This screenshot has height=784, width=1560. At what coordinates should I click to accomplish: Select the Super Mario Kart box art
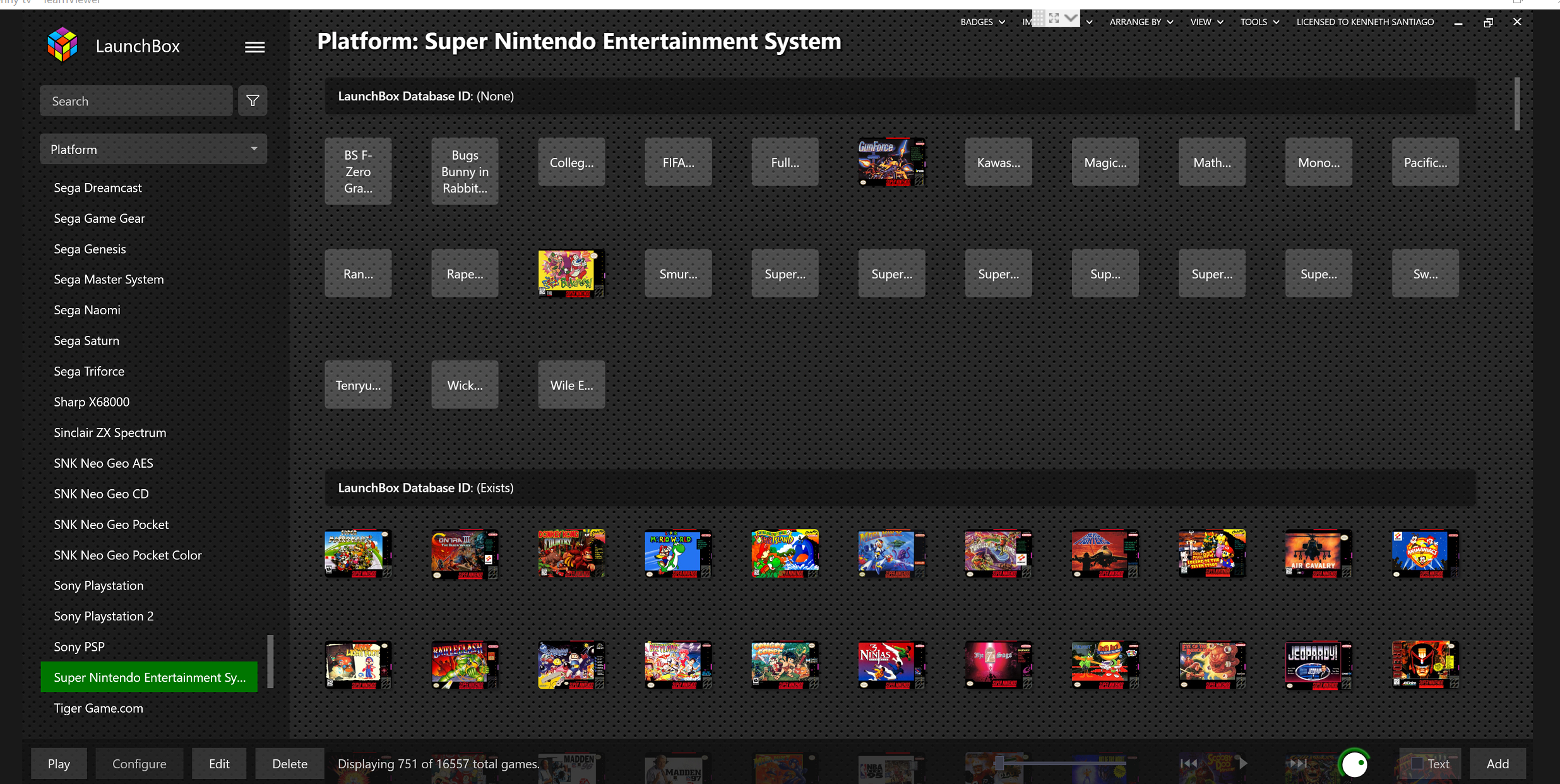[x=358, y=554]
